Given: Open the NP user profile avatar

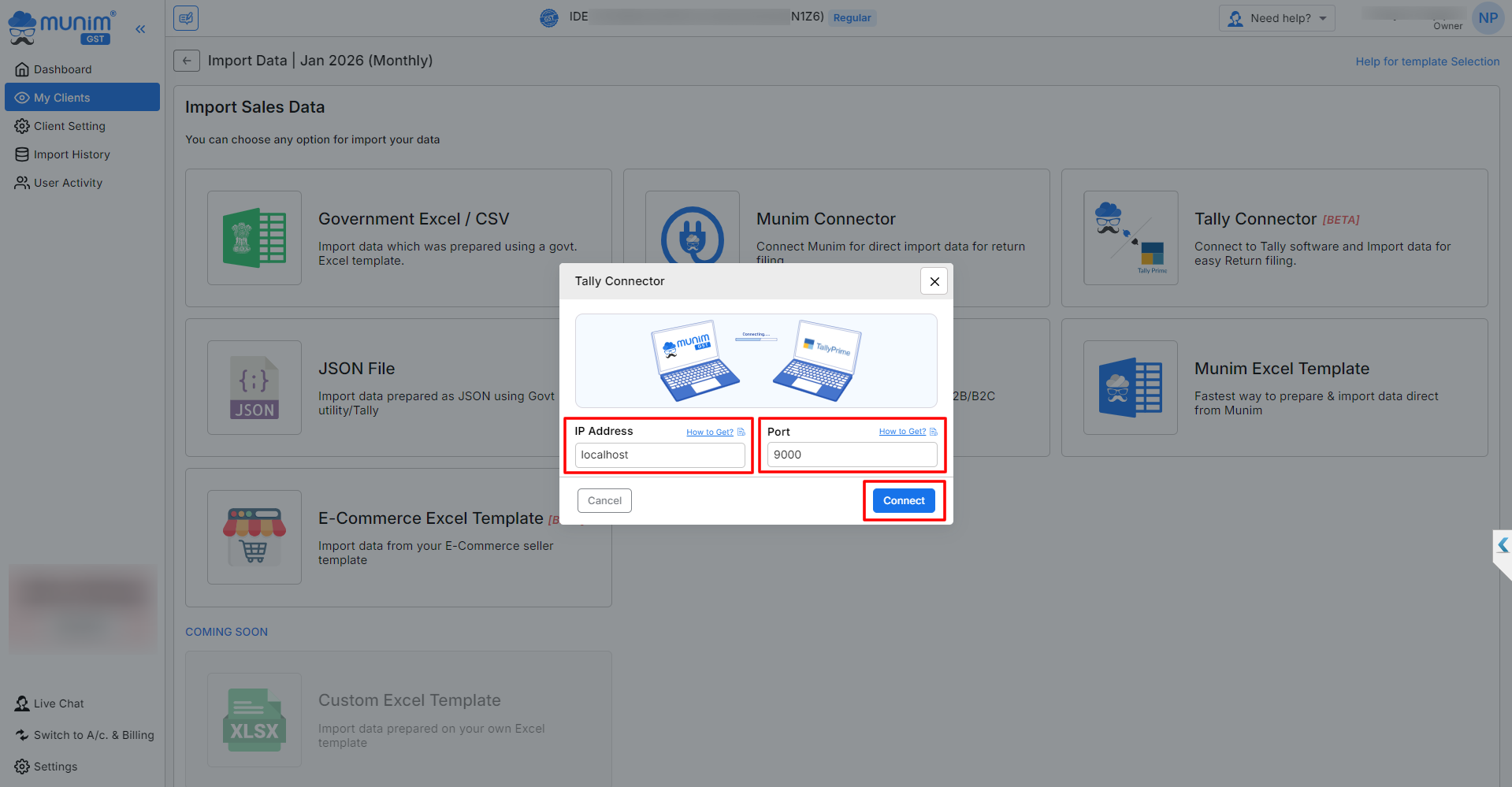Looking at the screenshot, I should [x=1488, y=18].
